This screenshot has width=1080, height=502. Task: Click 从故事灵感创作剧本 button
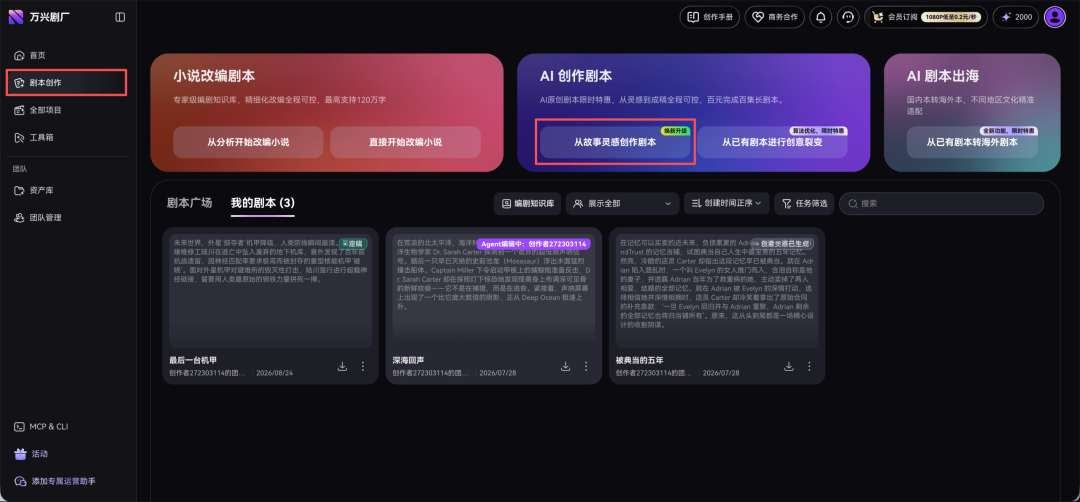tap(615, 143)
